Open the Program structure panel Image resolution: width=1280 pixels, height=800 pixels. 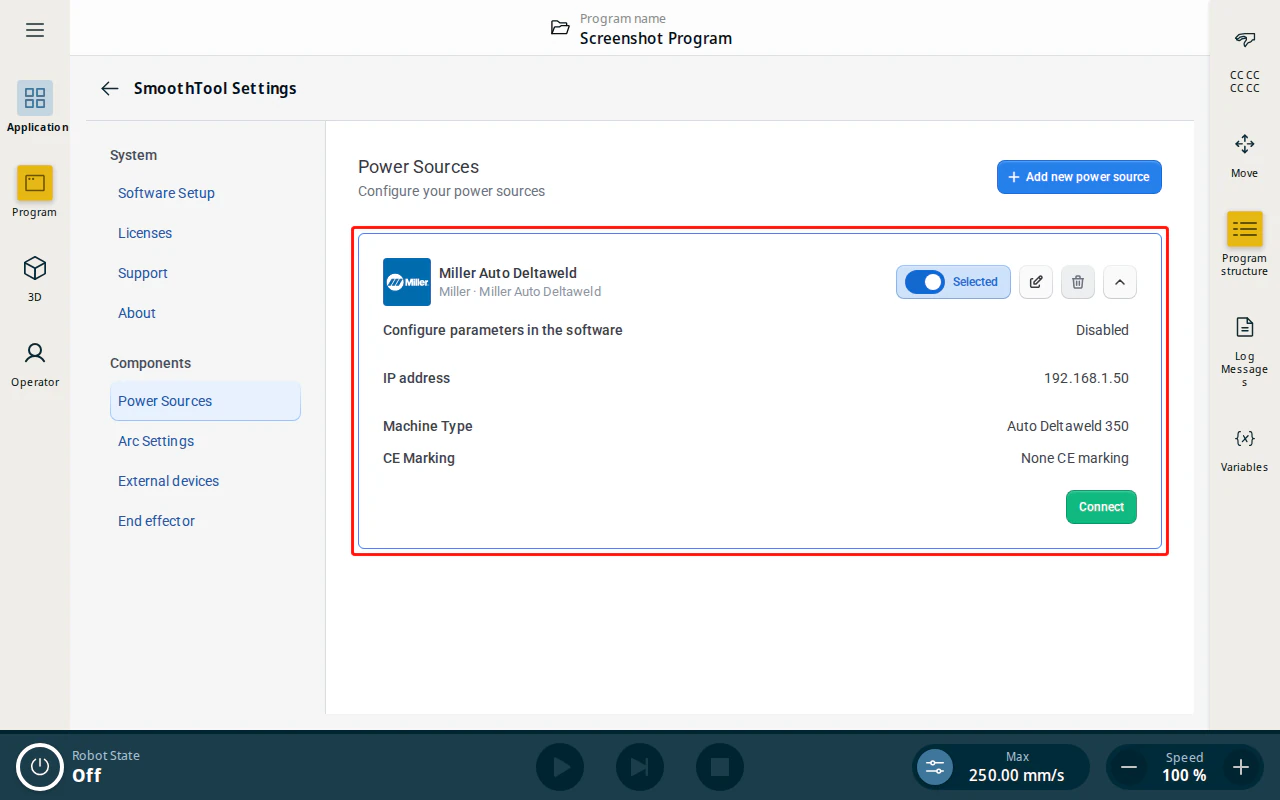(1245, 244)
